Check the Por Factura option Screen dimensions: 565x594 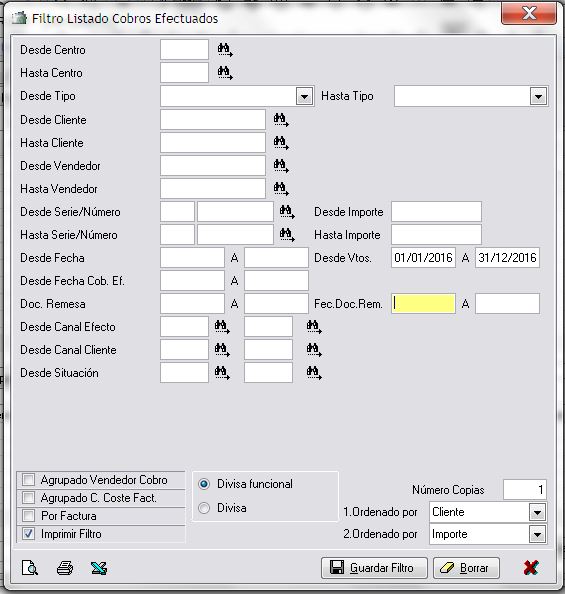pyautogui.click(x=28, y=516)
